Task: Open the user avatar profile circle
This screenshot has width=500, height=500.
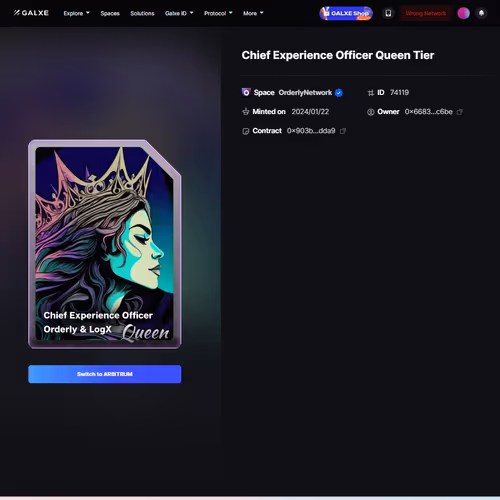Action: [x=463, y=13]
